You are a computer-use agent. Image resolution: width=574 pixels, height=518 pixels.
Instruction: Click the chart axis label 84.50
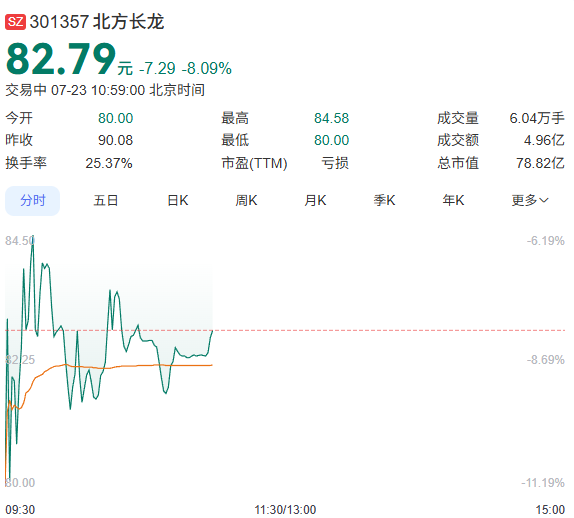point(20,241)
